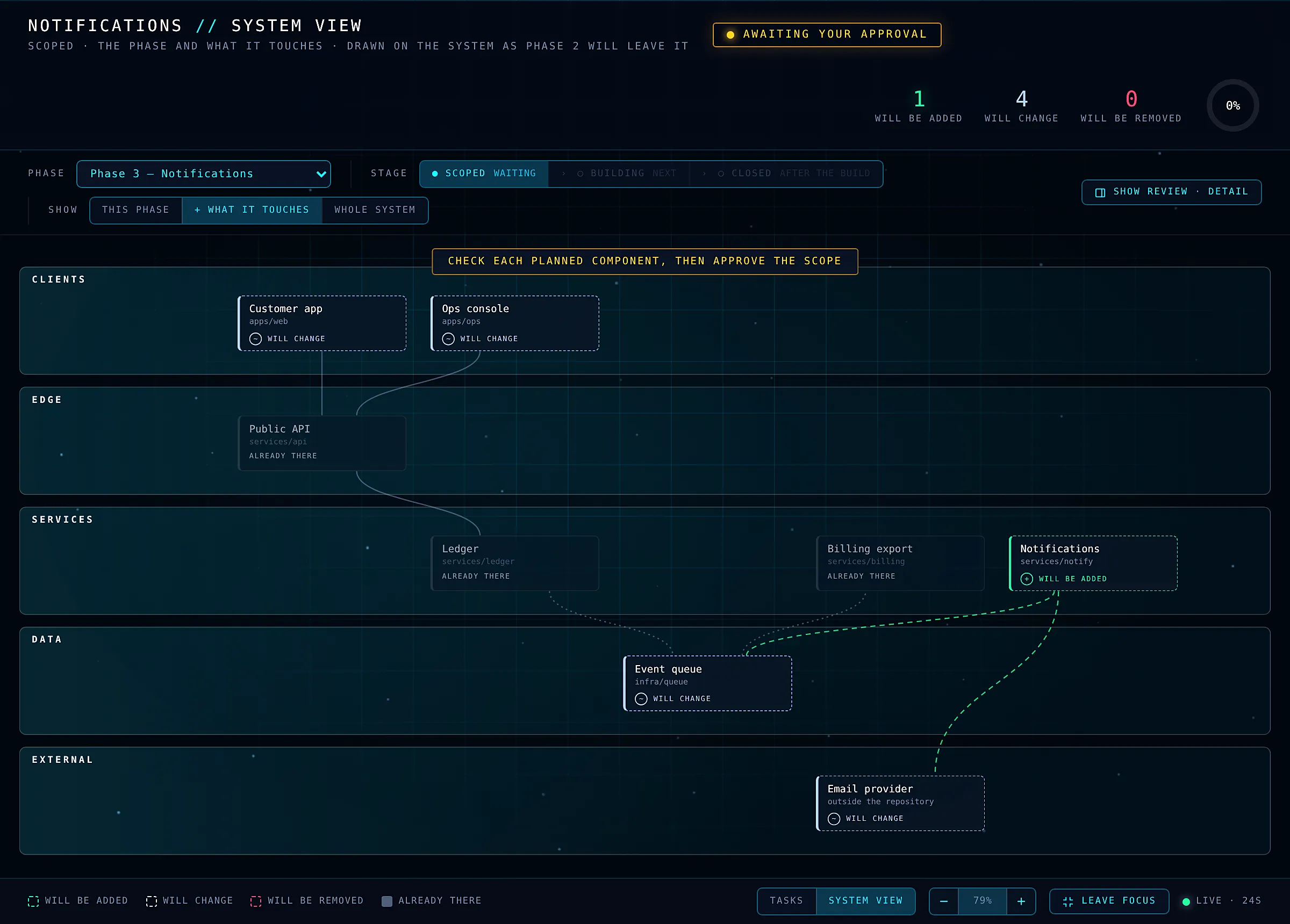Click the will-change icon on Event queue
The height and width of the screenshot is (924, 1290).
(641, 699)
